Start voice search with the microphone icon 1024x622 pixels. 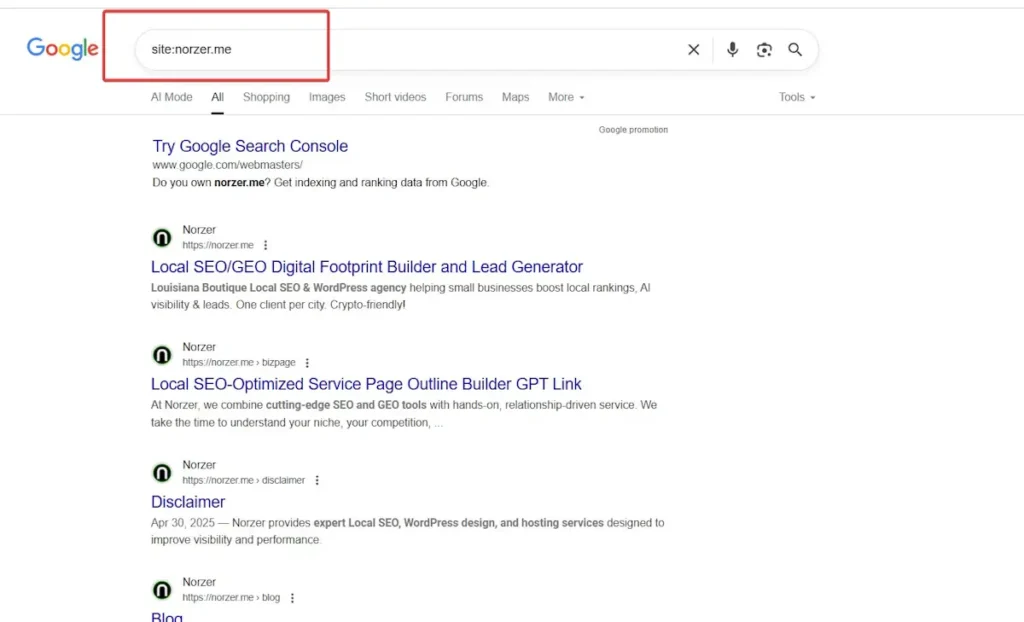732,50
